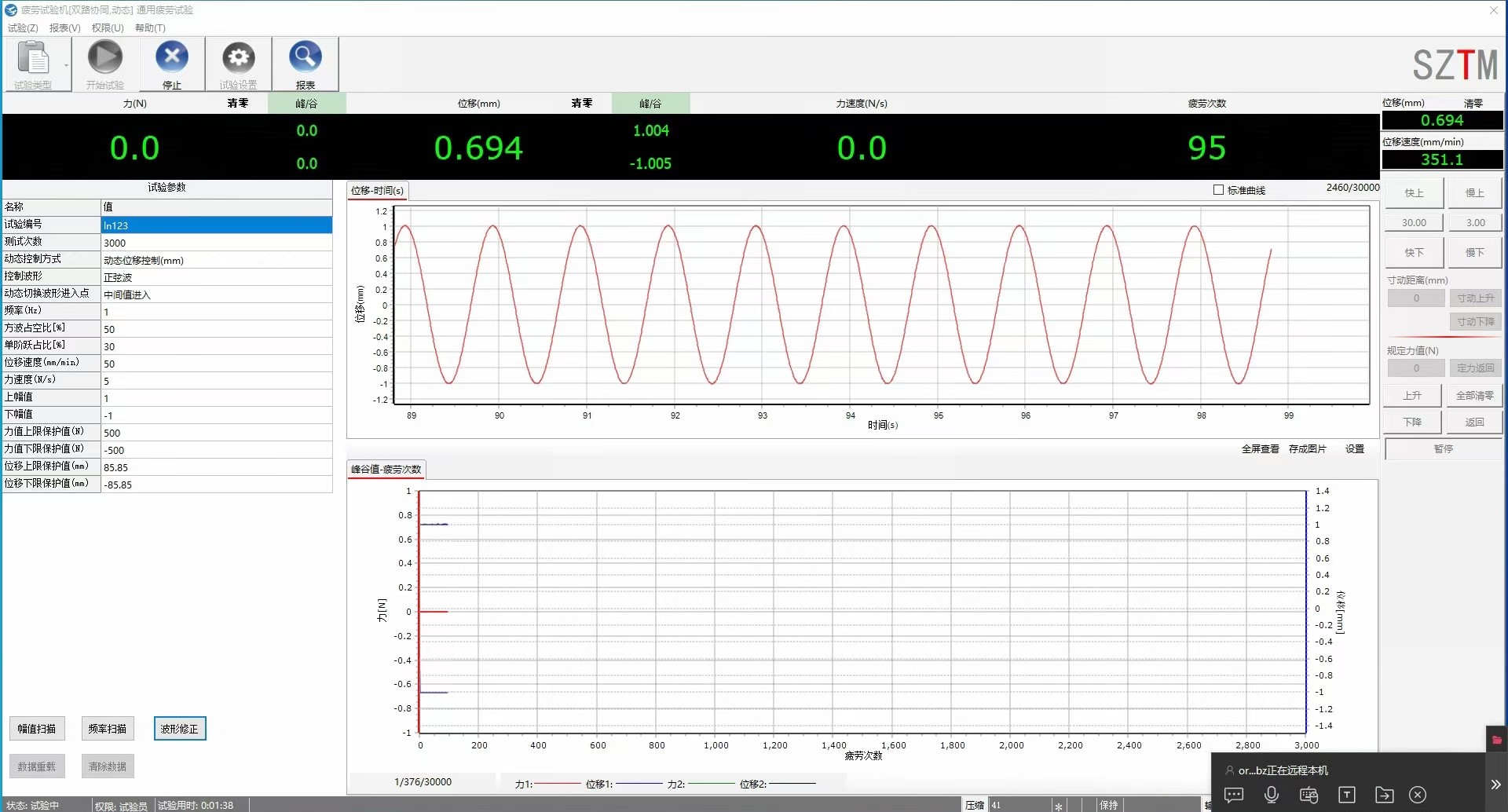Click the 暂停 pause button
This screenshot has height=812, width=1508.
(x=1444, y=449)
